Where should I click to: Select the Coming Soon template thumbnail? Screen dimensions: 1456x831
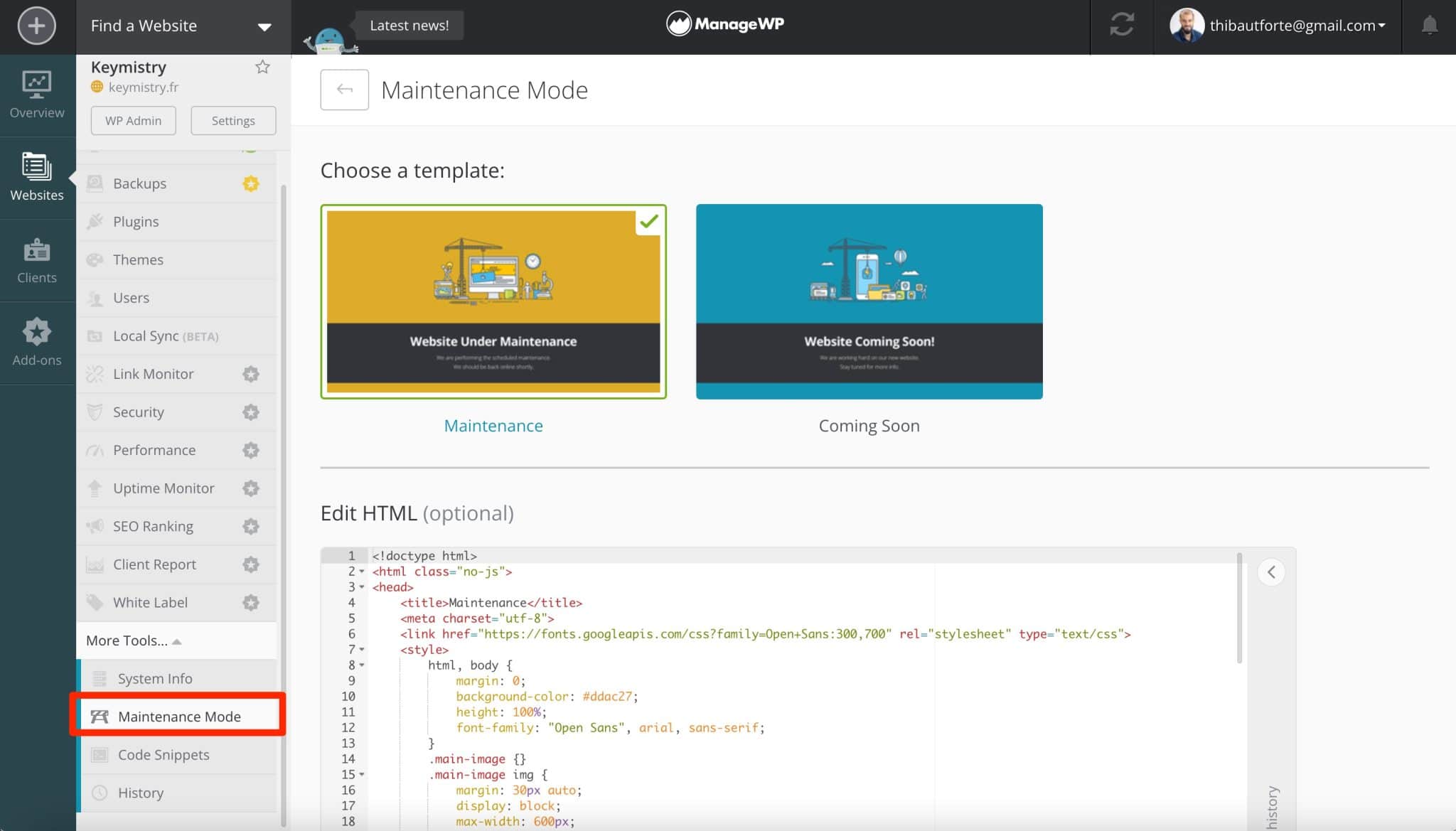869,301
